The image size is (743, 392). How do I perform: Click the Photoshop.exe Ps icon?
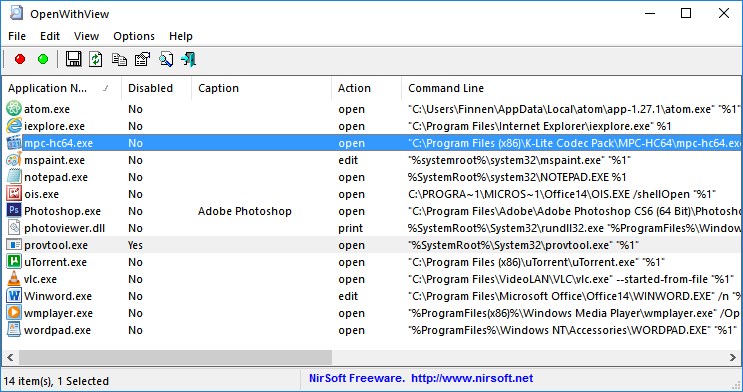(14, 211)
